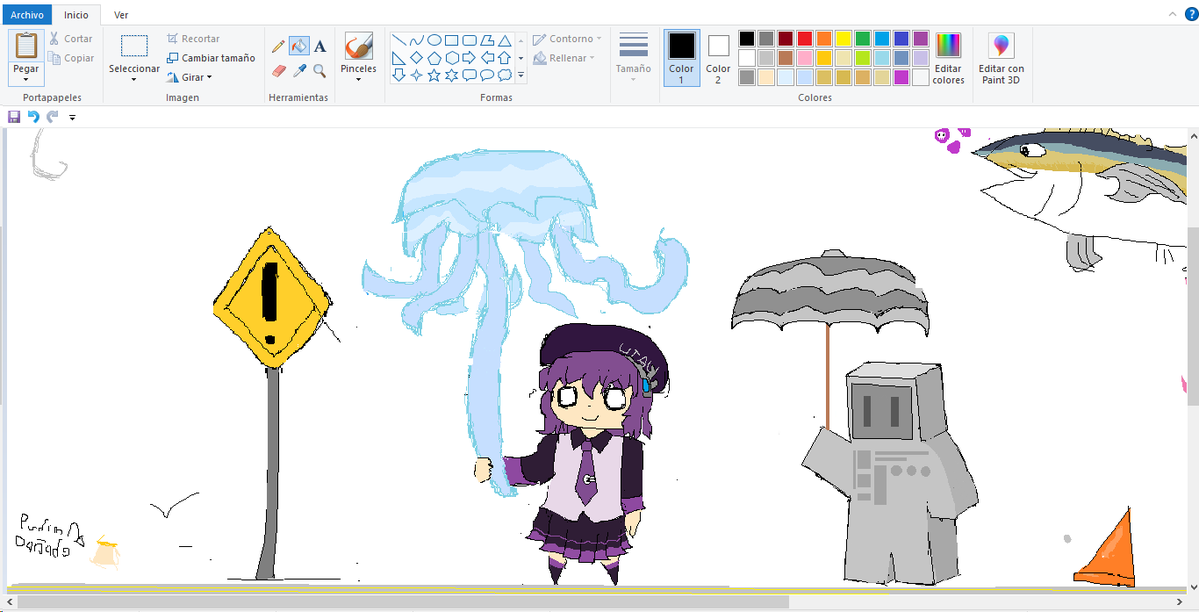Collapse the ribbon with top-right chevron
Screen dimensions: 1199x612
[x=1172, y=14]
